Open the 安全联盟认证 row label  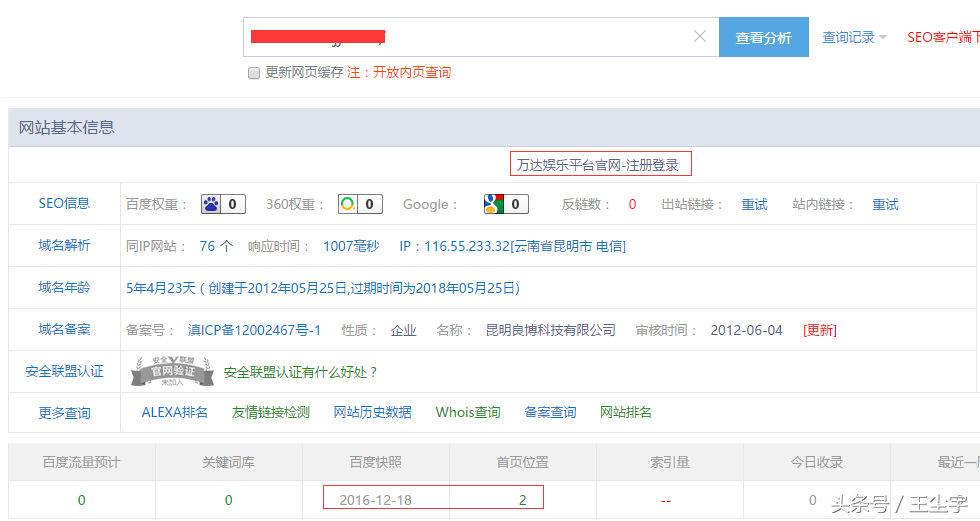(x=64, y=371)
